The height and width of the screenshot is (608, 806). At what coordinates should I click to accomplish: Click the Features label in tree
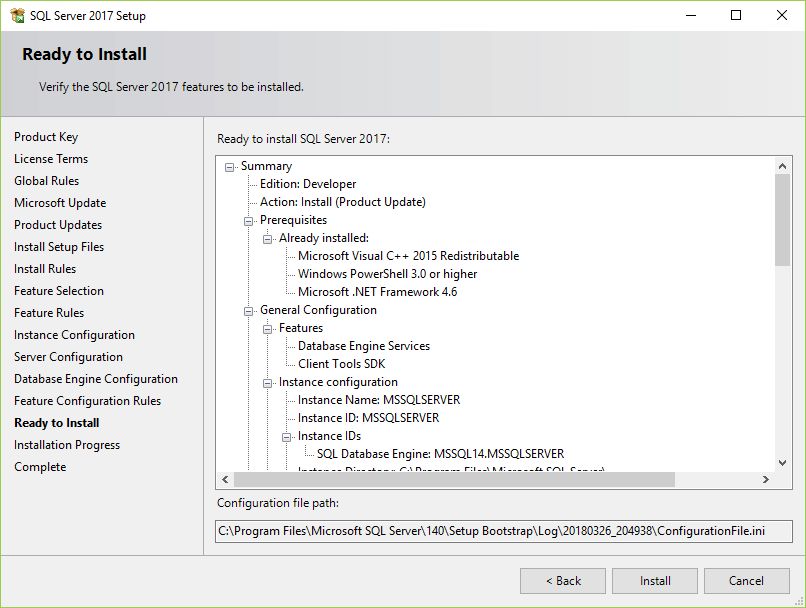301,328
